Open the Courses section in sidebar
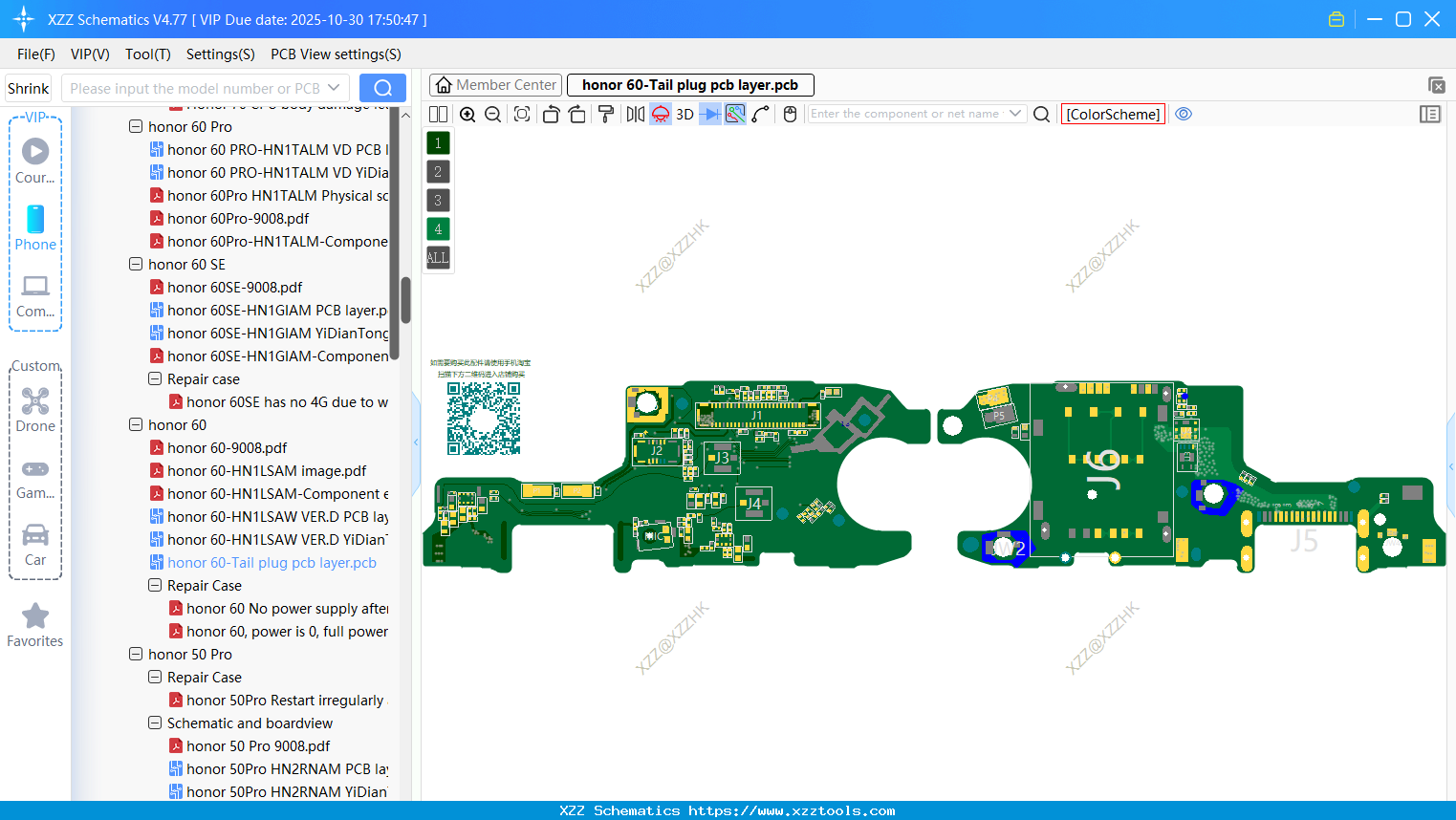This screenshot has width=1456, height=820. pyautogui.click(x=35, y=161)
